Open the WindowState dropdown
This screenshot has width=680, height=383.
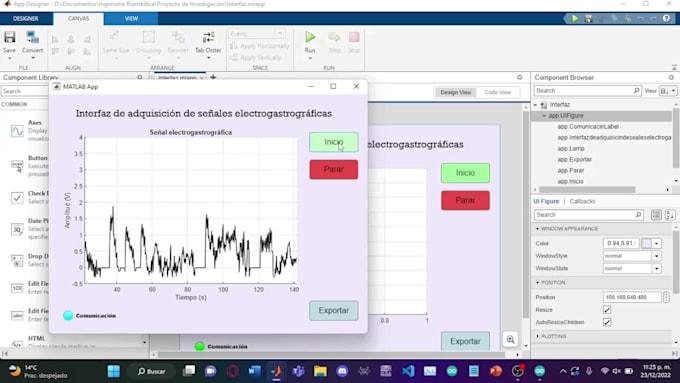pyautogui.click(x=657, y=268)
